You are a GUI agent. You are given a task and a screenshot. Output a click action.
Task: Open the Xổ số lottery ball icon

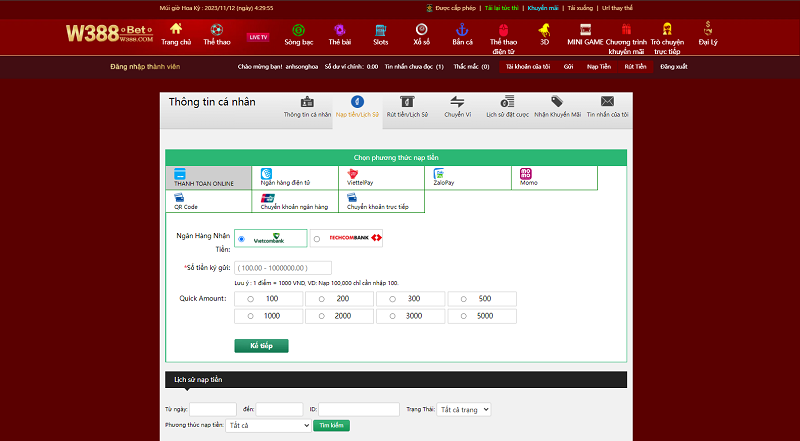tap(421, 29)
